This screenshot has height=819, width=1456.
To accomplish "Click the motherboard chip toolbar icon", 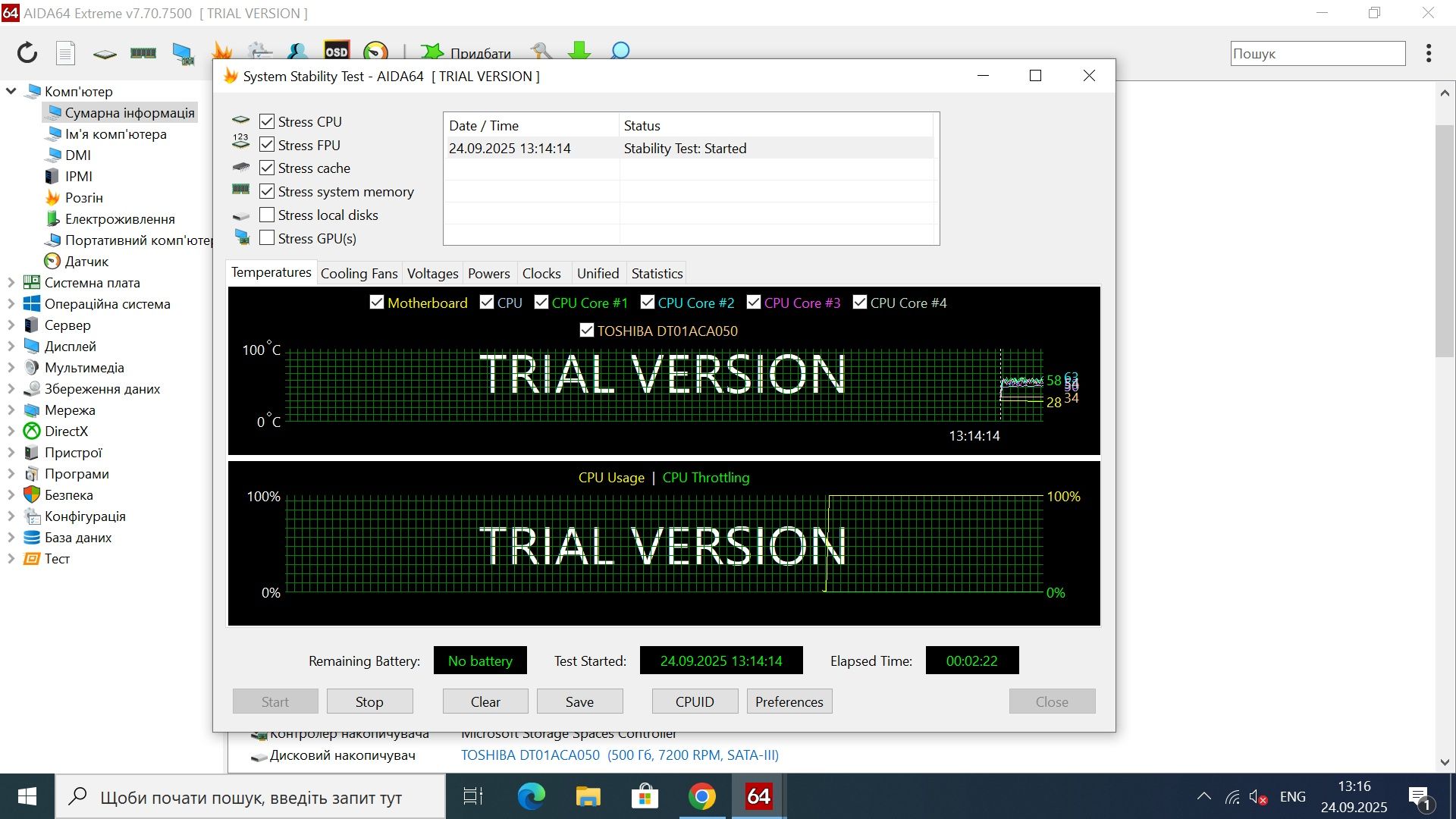I will point(105,54).
